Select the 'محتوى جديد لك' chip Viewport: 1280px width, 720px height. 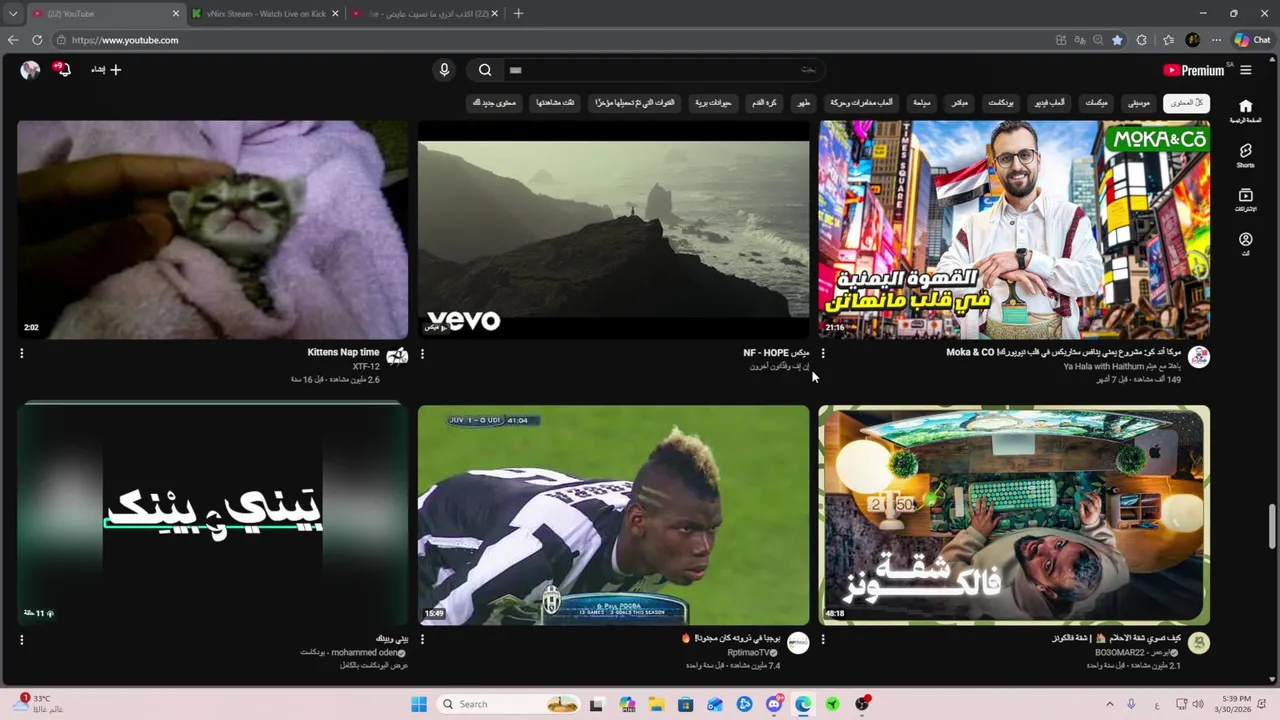(x=495, y=103)
